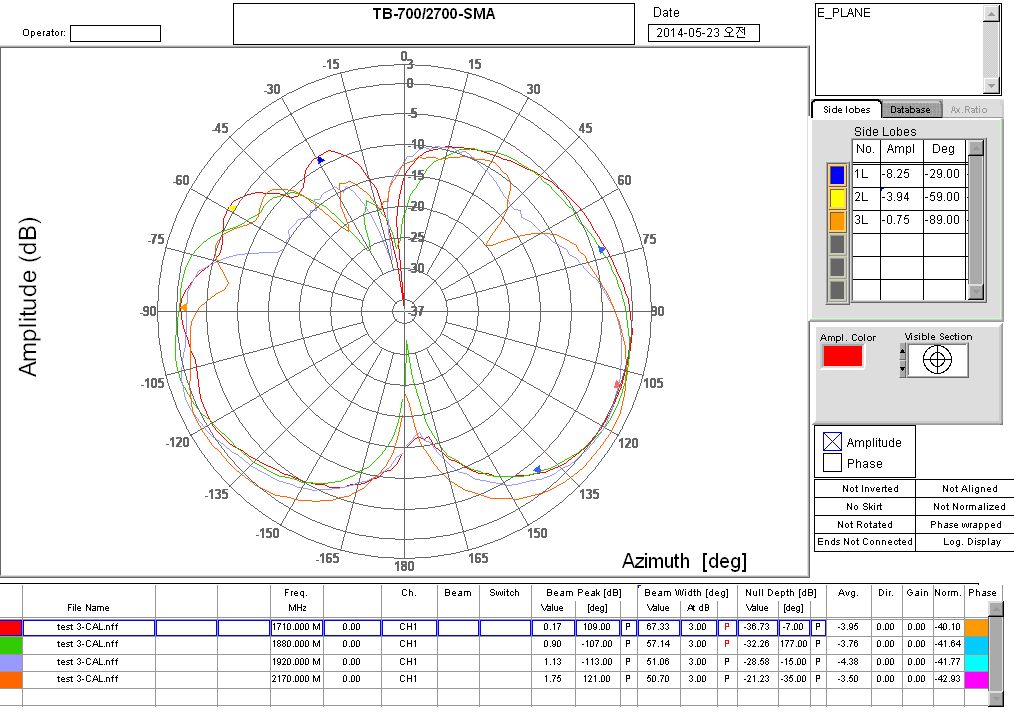
Task: Click the Visible Section crosshair icon
Action: click(x=938, y=360)
